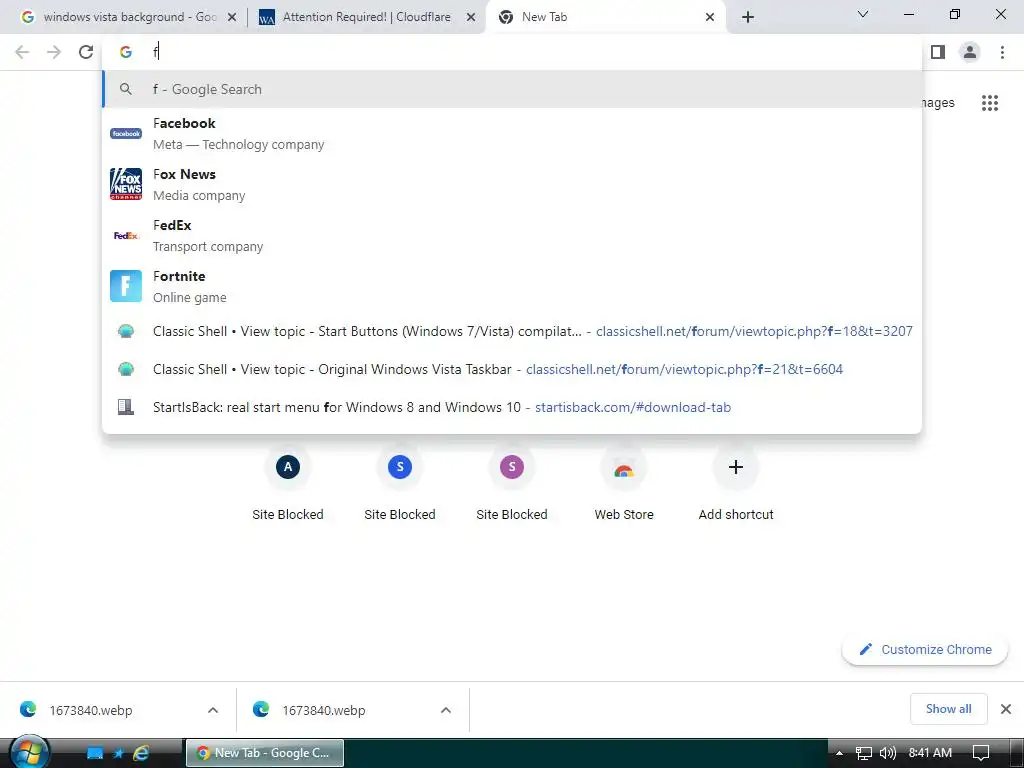1024x768 pixels.
Task: Click the Fortnite logo thumbnail
Action: tap(126, 286)
